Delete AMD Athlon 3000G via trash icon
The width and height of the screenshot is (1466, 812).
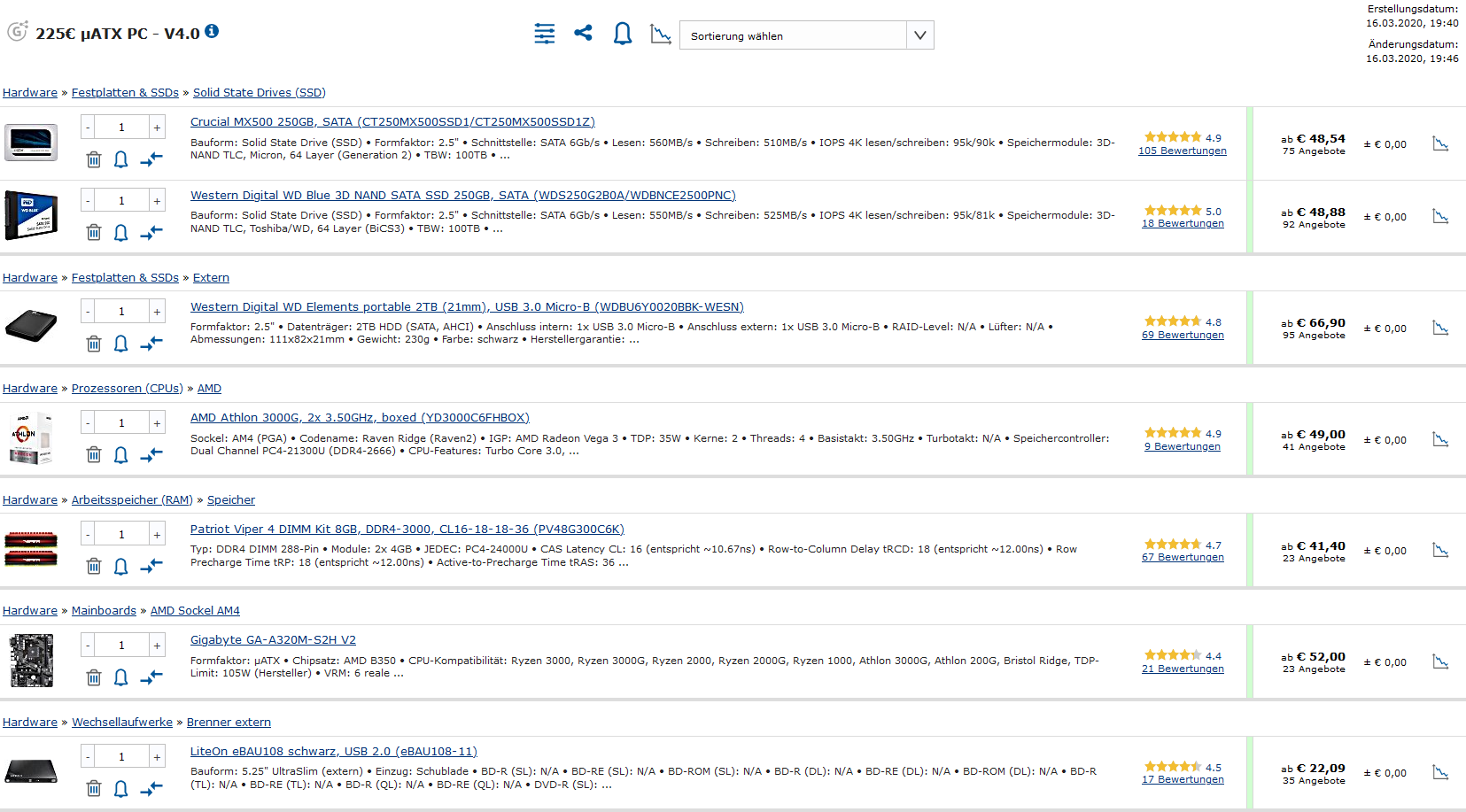pyautogui.click(x=94, y=454)
